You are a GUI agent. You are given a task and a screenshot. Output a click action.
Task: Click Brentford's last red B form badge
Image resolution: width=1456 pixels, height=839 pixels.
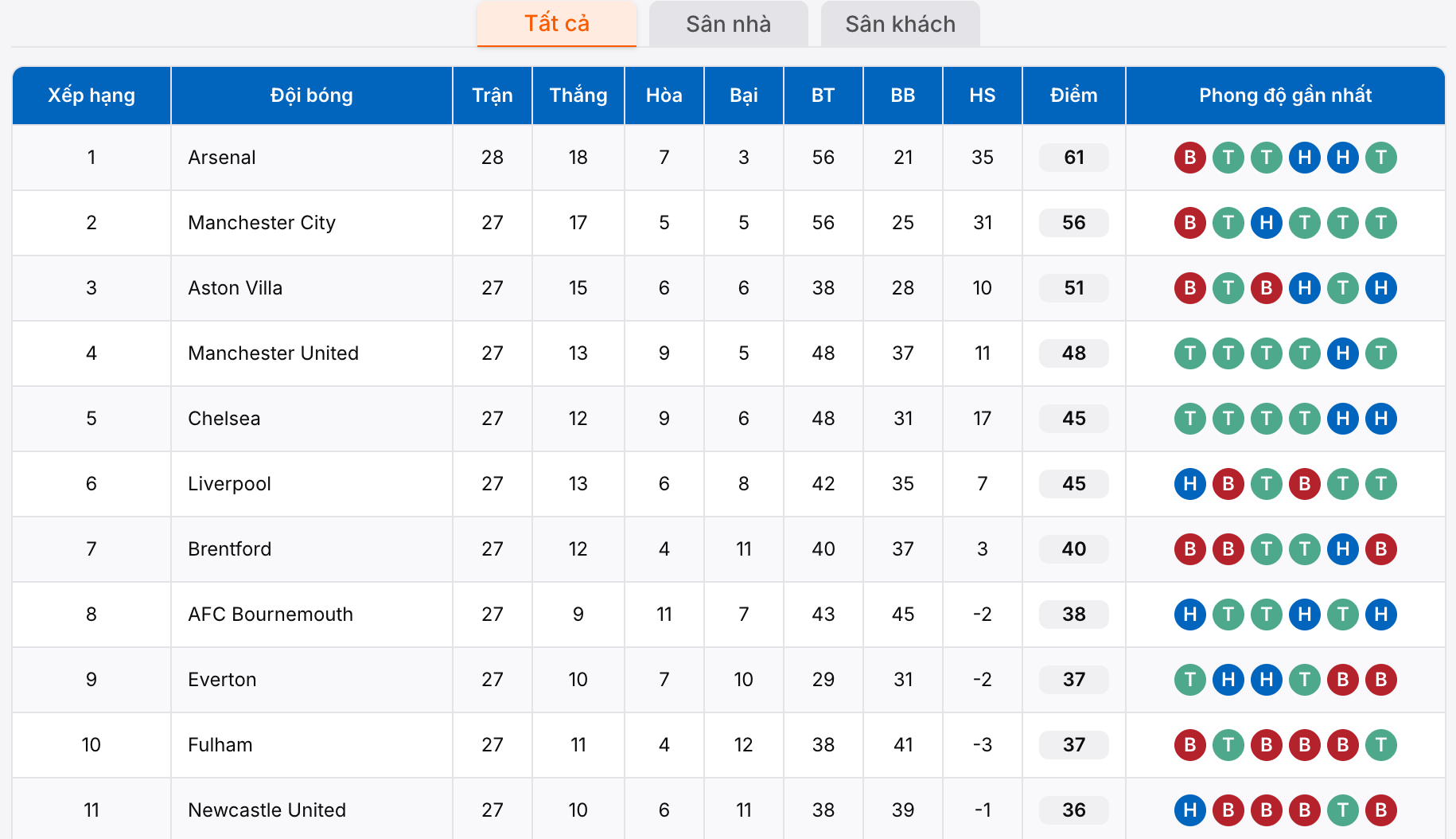tap(1380, 549)
